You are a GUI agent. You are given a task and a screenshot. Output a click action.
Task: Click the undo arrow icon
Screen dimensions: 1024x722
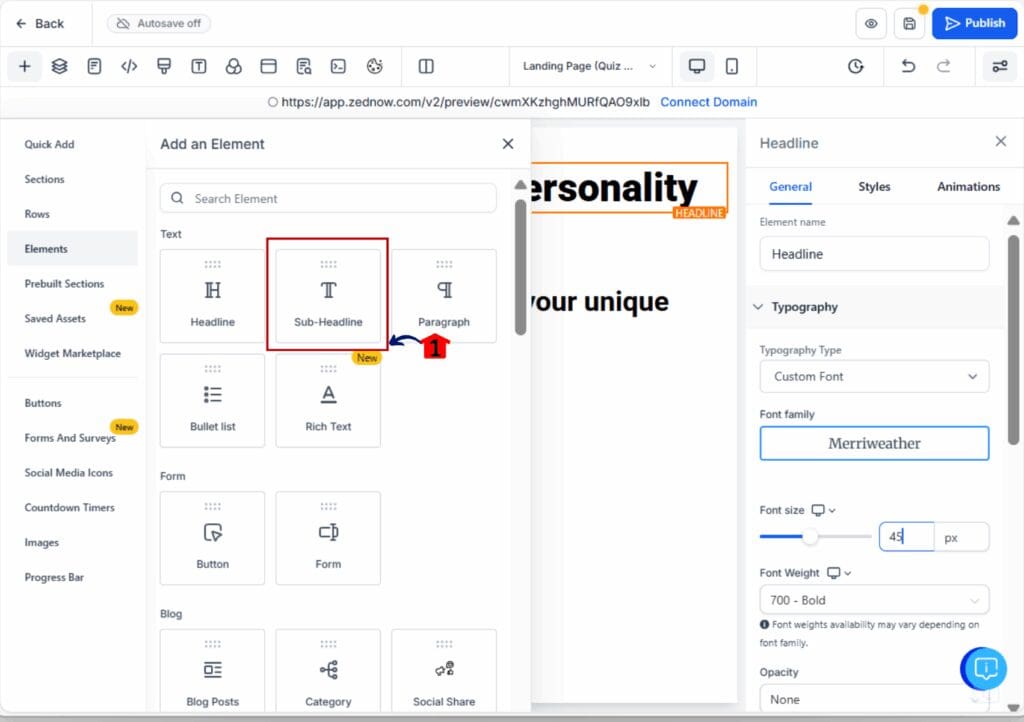(x=908, y=66)
